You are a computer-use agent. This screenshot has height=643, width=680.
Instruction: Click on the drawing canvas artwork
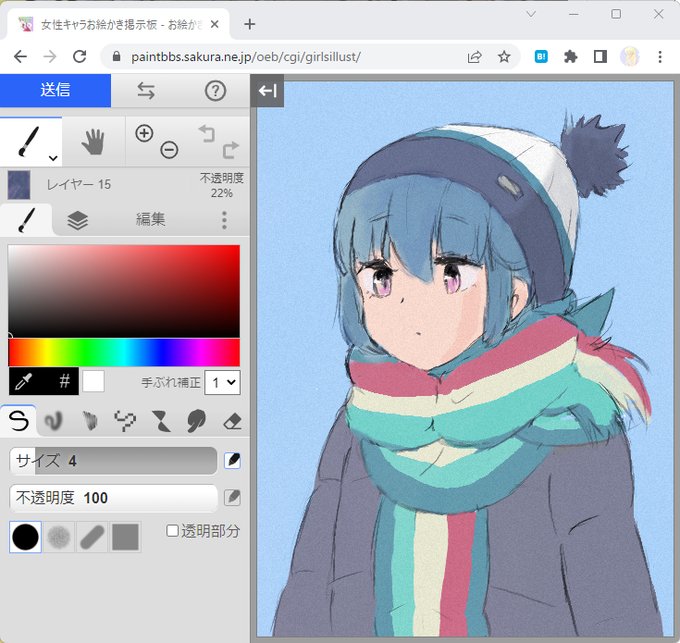465,359
